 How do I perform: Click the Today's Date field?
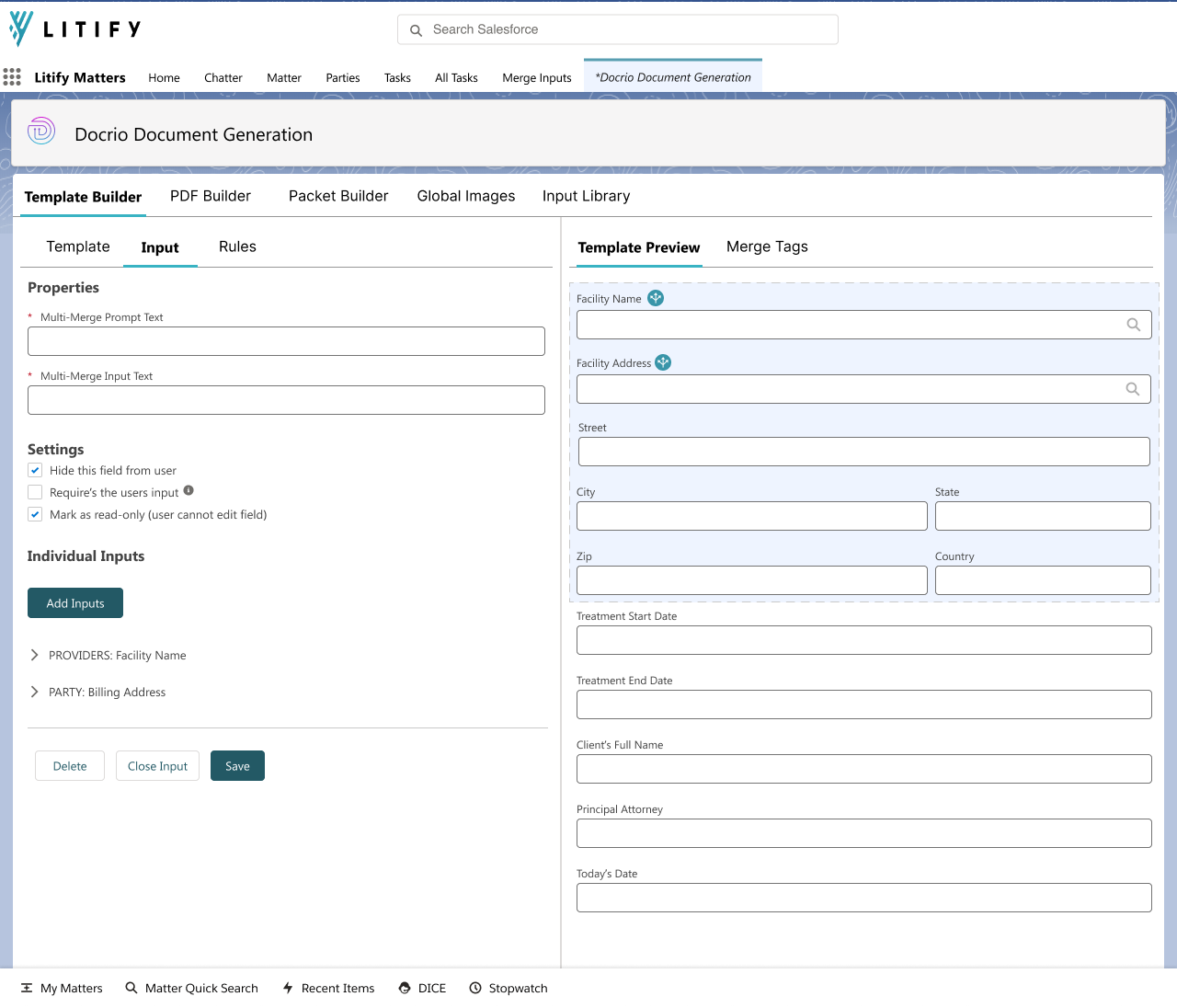tap(864, 898)
